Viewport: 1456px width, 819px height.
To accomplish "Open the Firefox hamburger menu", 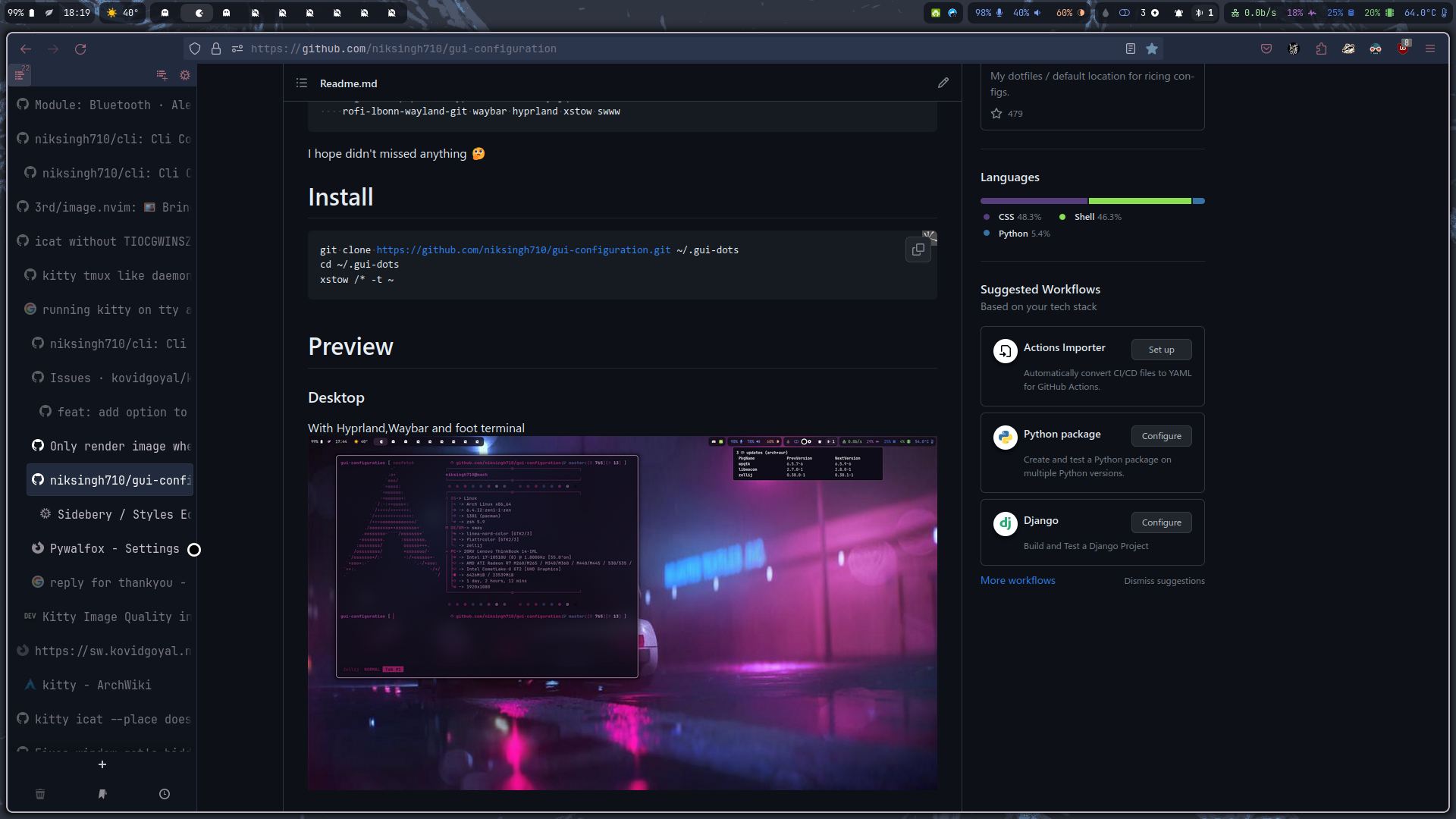I will 1430,49.
